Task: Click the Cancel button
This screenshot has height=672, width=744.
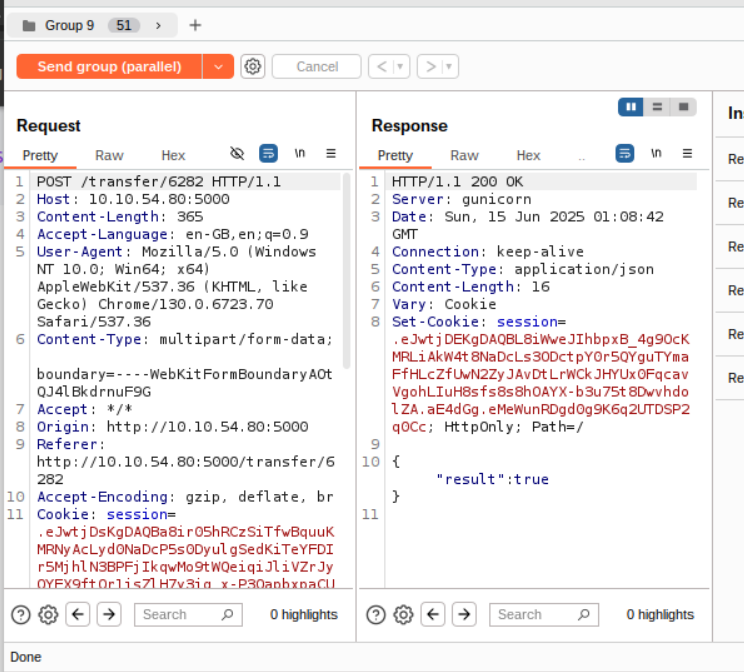Action: pyautogui.click(x=317, y=66)
